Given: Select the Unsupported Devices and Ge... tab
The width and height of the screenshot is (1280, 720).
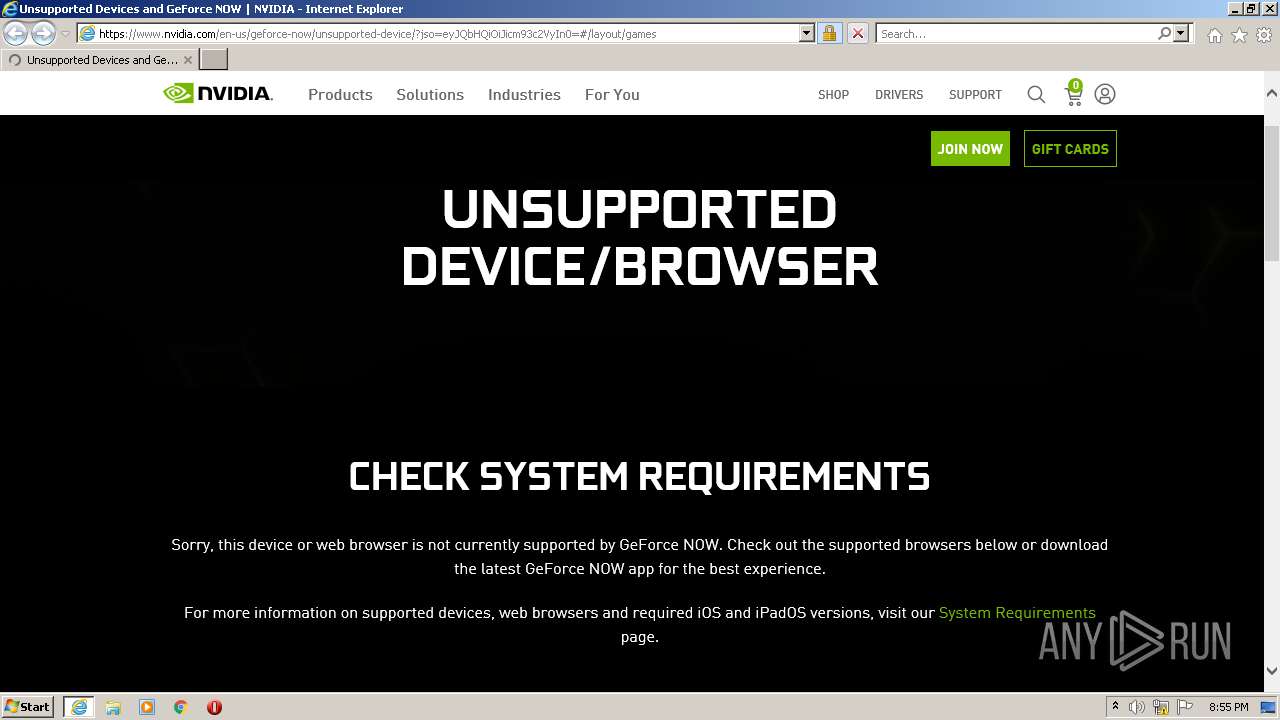Looking at the screenshot, I should [100, 60].
